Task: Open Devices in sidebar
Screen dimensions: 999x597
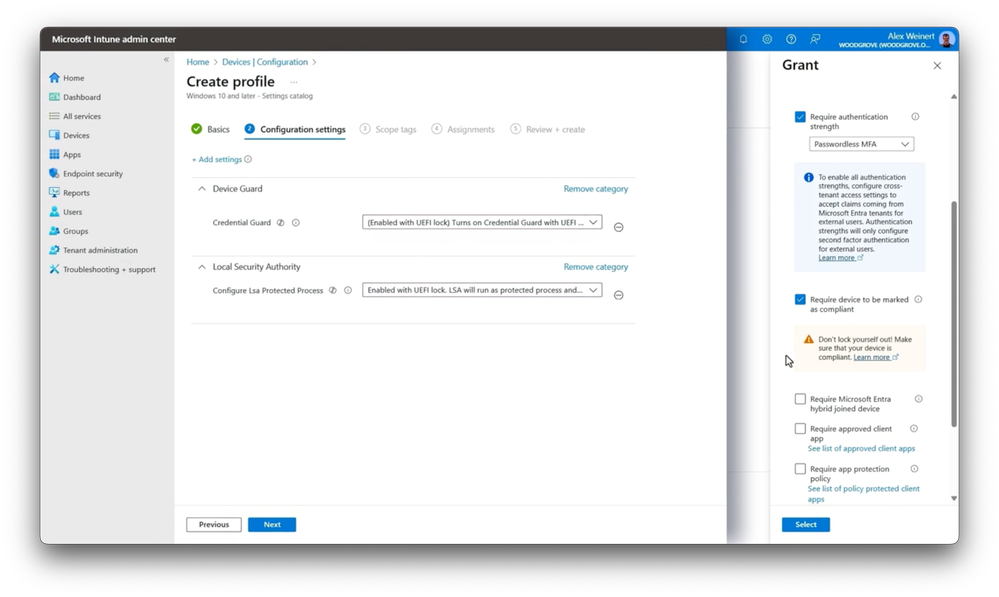Action: pyautogui.click(x=76, y=135)
